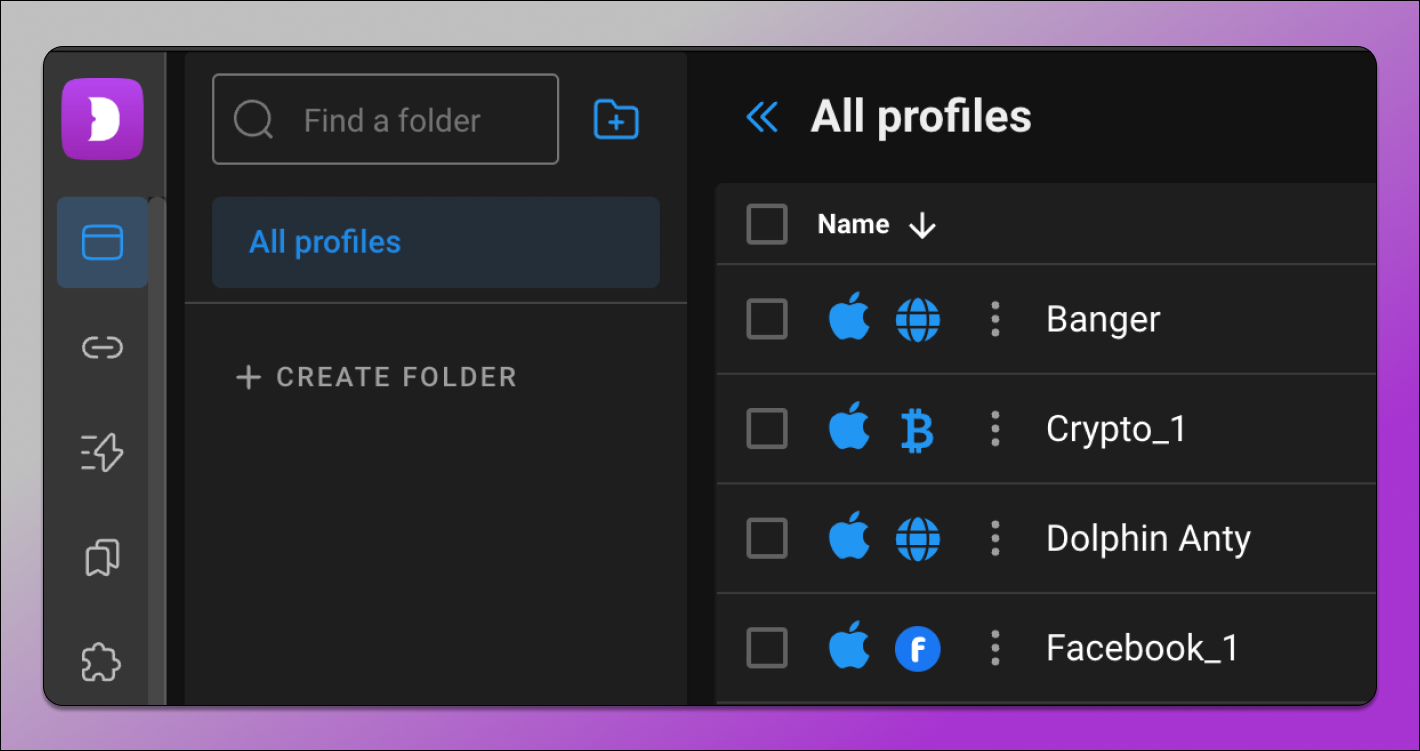The width and height of the screenshot is (1420, 751).
Task: Click the Apple icon in Facebook_1 row
Action: click(849, 647)
